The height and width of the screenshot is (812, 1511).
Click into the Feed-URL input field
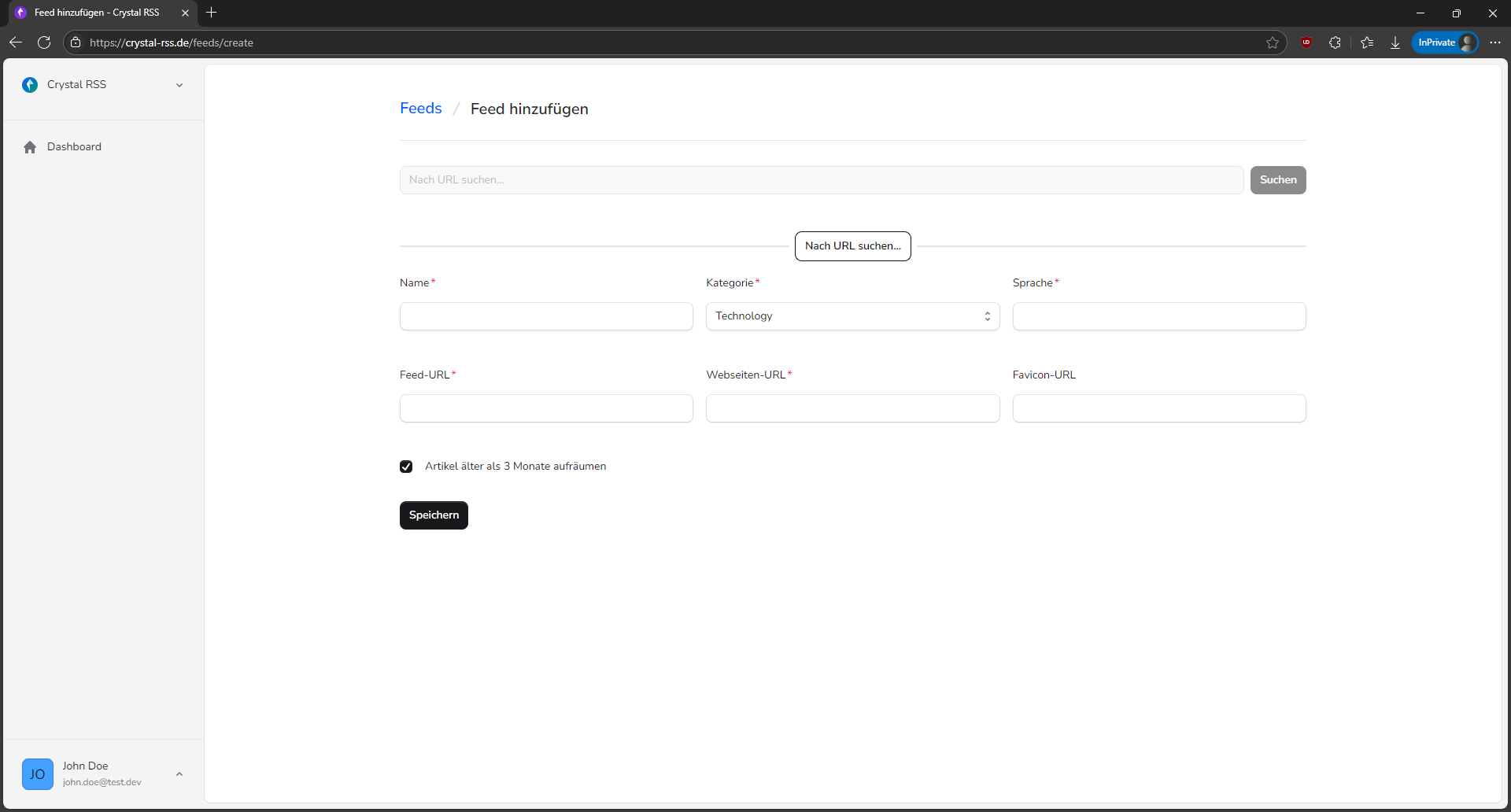pos(546,408)
